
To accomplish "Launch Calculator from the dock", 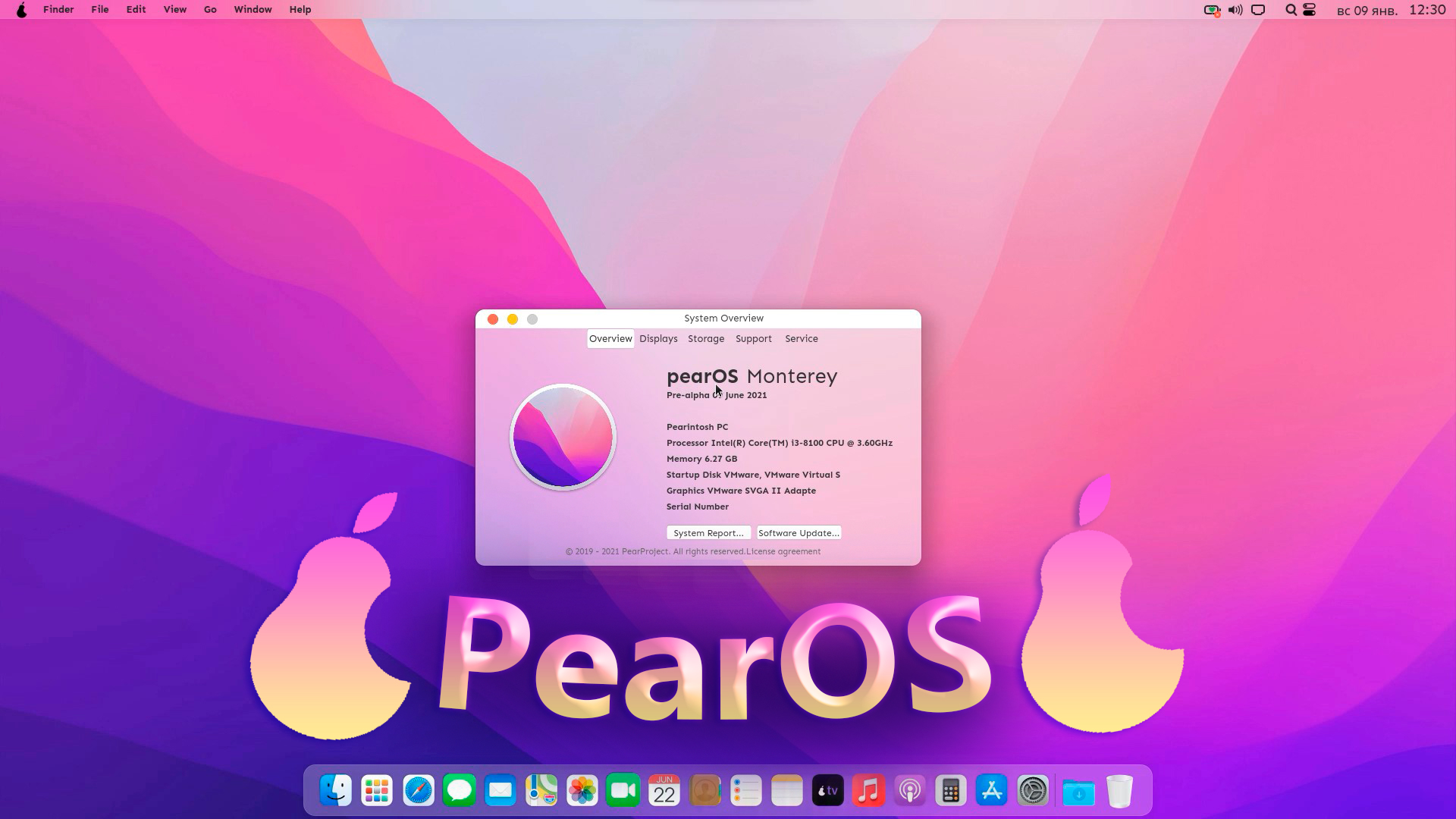I will [950, 791].
